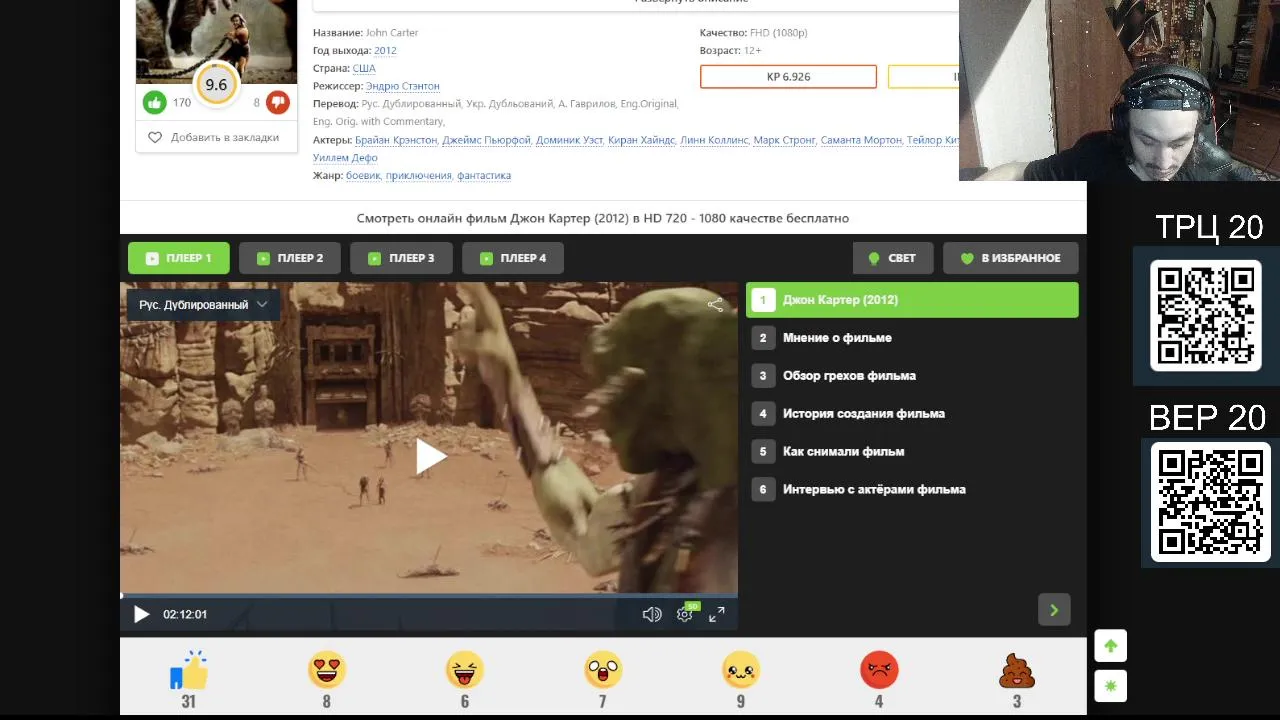Screen dimensions: 1280x720
Task: Open the Рус. Дублированный audio dropdown
Action: click(203, 305)
